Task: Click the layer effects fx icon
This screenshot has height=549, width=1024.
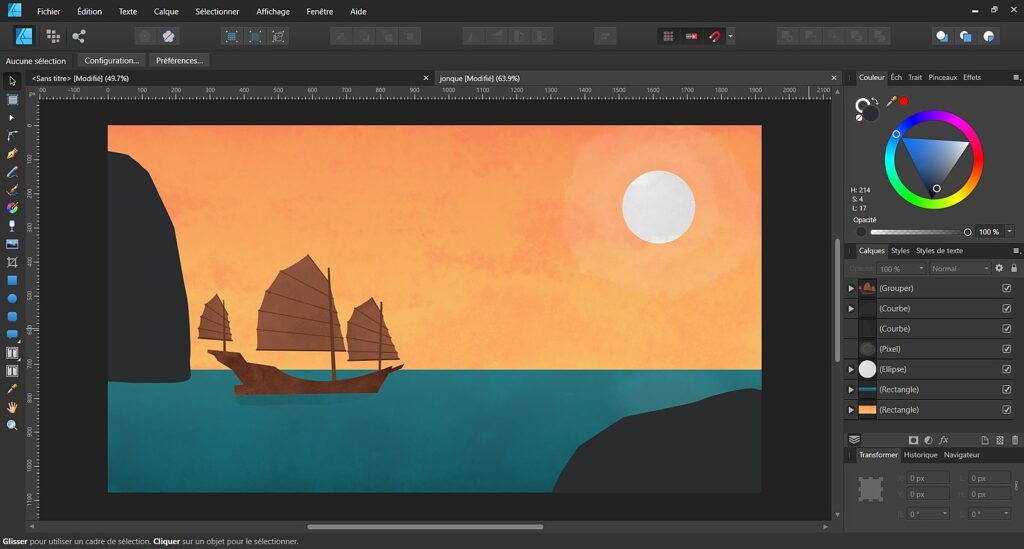Action: pos(943,440)
